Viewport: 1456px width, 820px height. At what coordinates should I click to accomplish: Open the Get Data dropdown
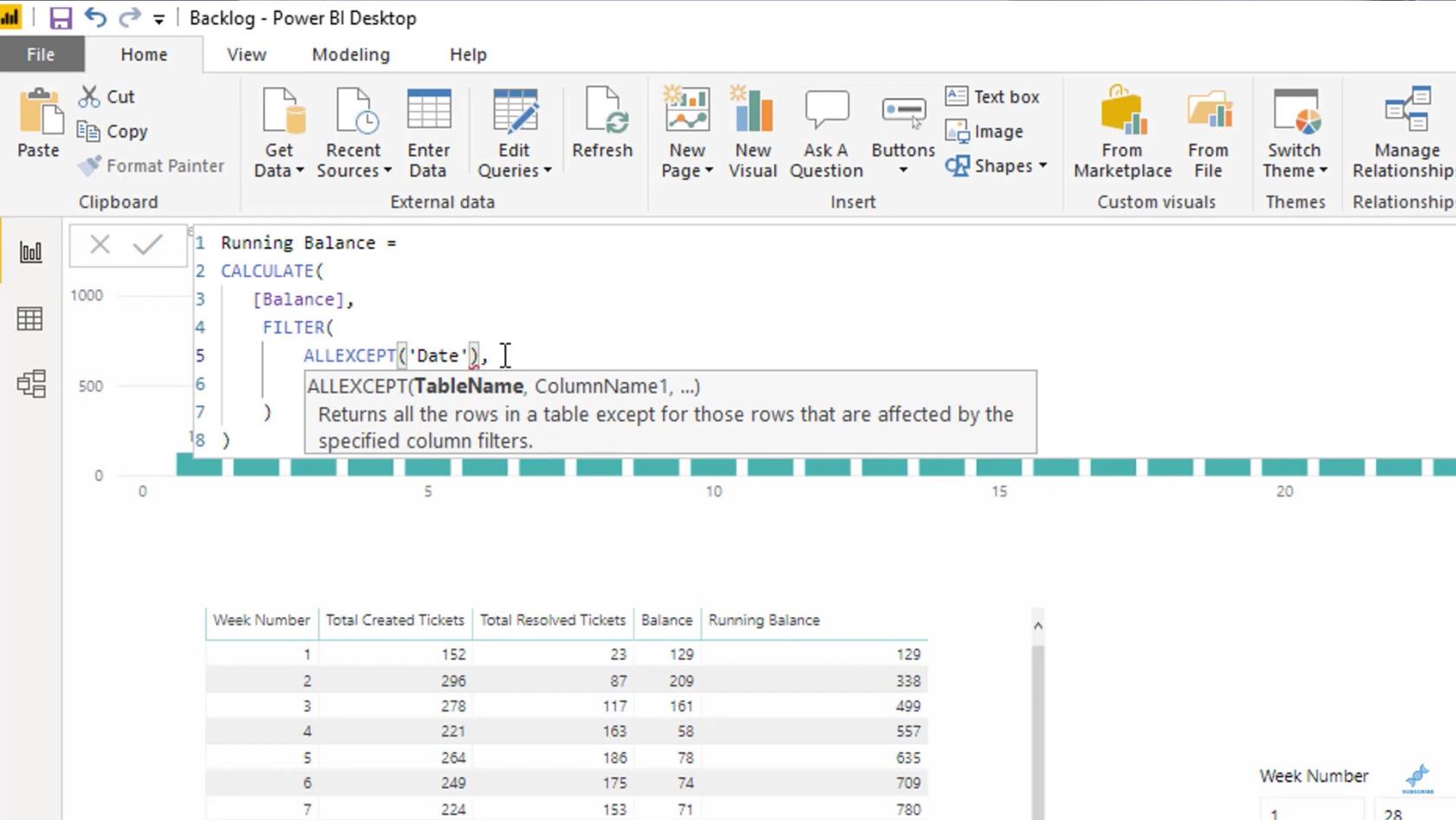coord(279,133)
